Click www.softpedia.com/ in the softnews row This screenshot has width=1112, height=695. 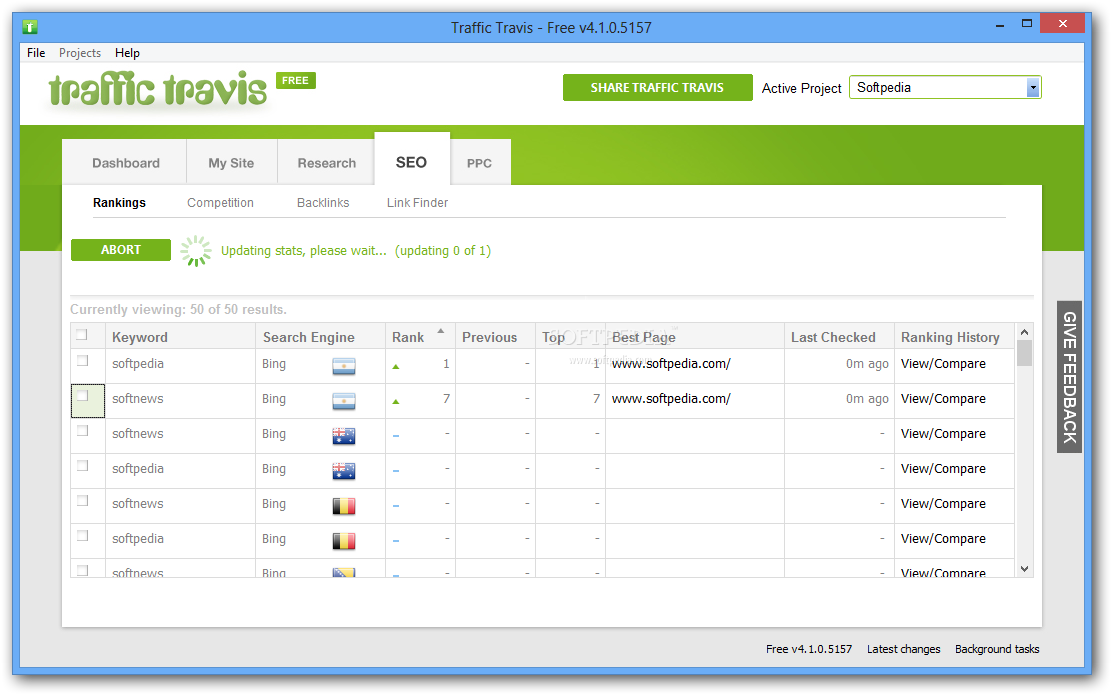pos(671,399)
